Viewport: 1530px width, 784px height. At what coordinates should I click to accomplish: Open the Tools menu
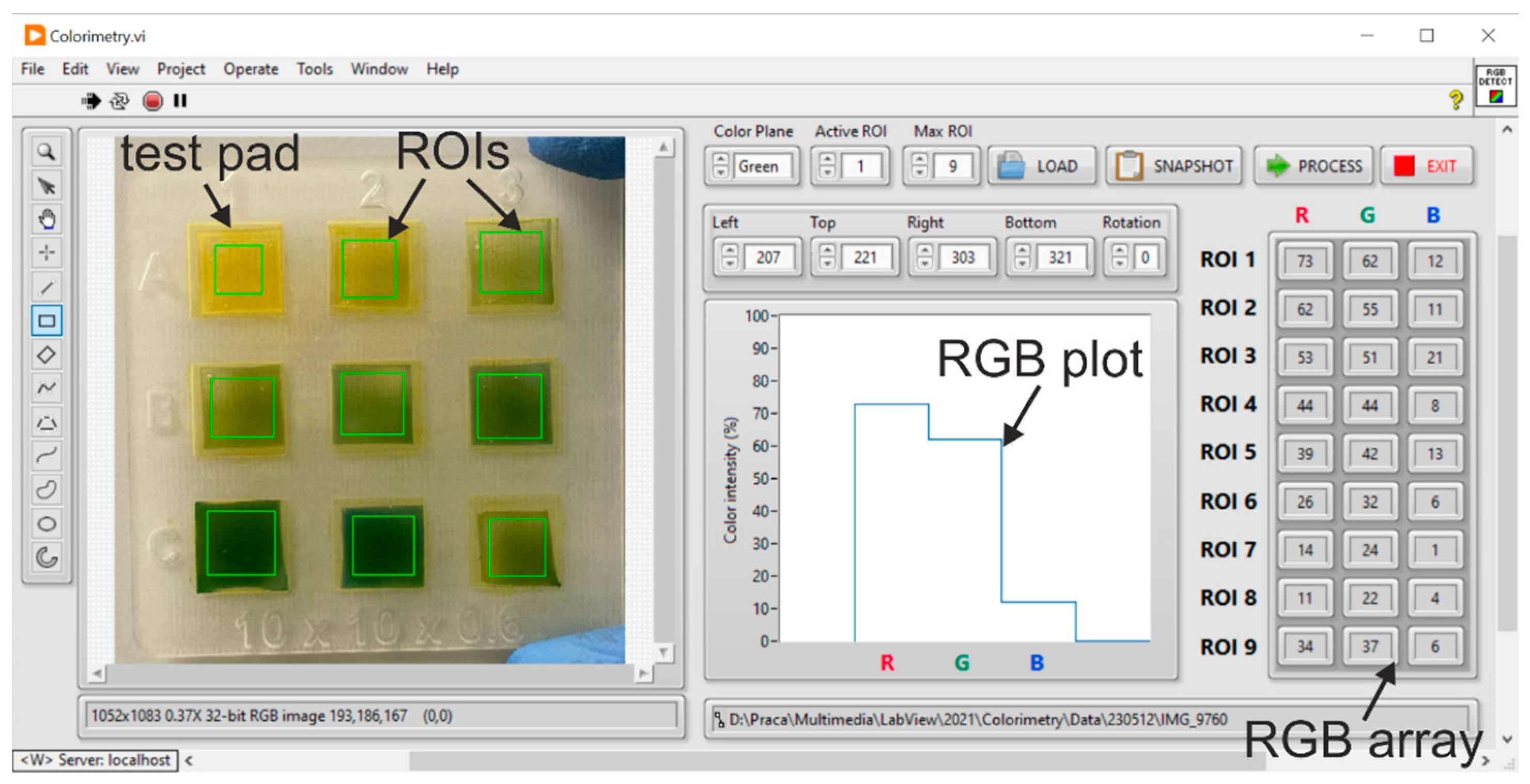314,69
